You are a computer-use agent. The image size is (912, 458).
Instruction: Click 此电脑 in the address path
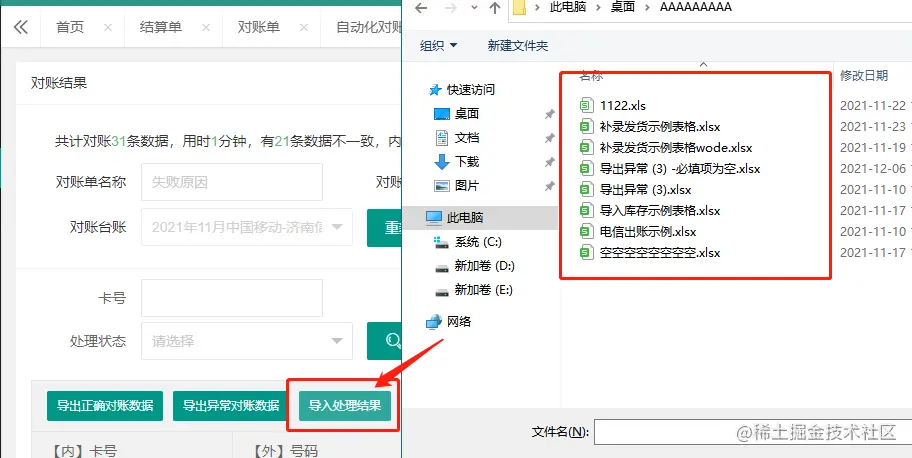pos(568,7)
